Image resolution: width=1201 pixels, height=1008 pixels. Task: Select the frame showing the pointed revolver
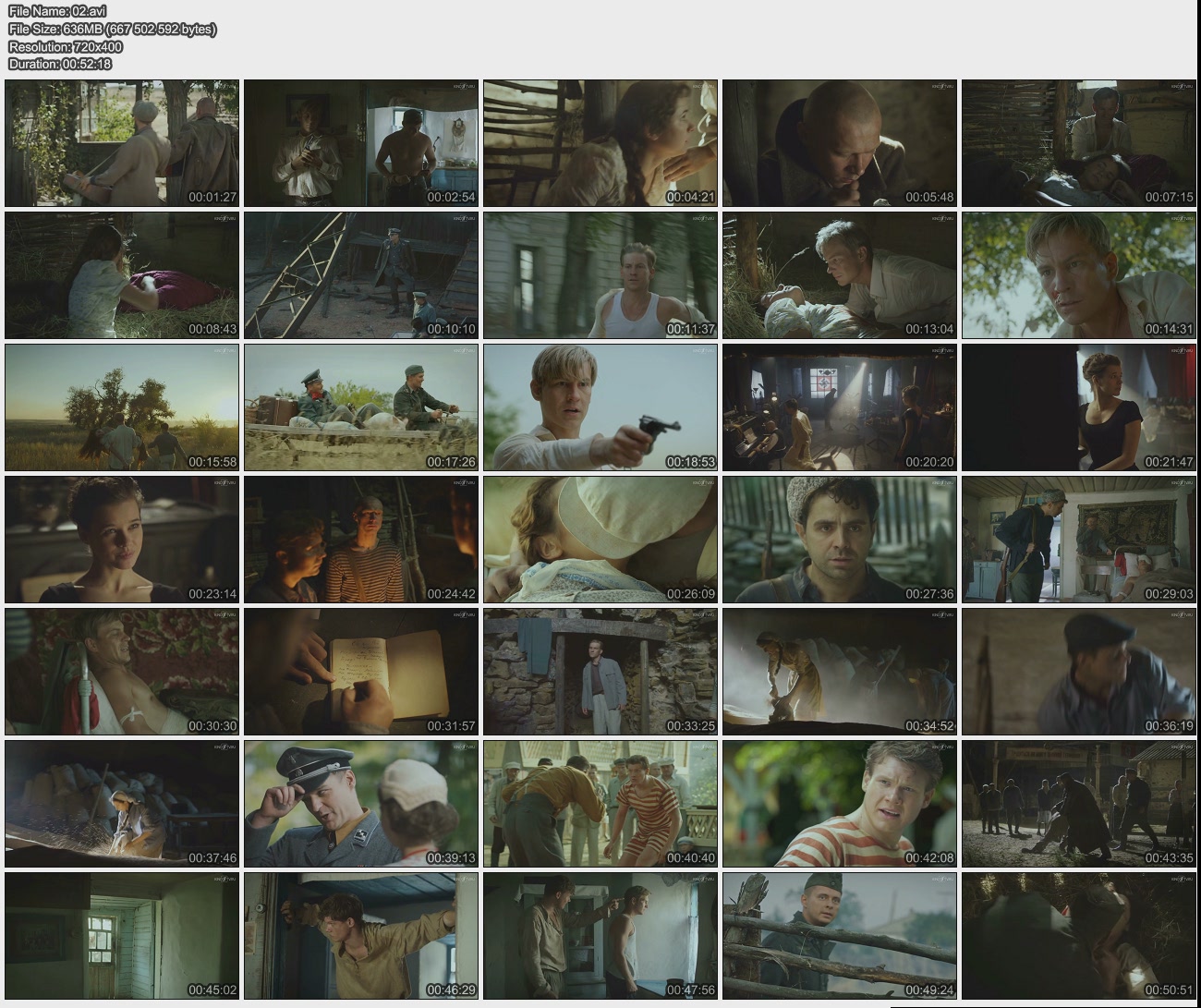600,407
